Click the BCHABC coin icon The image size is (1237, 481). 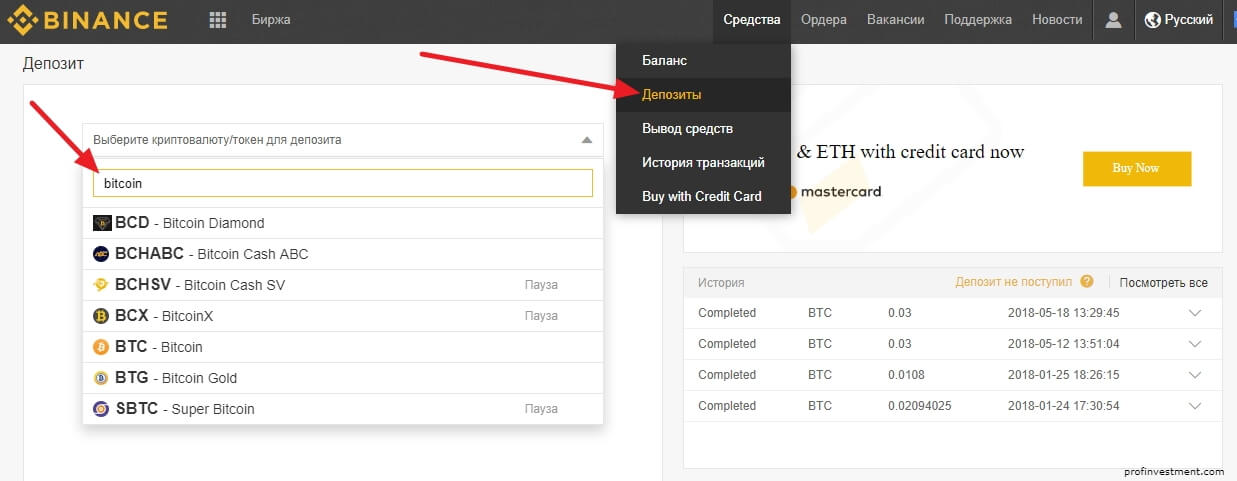[x=101, y=254]
